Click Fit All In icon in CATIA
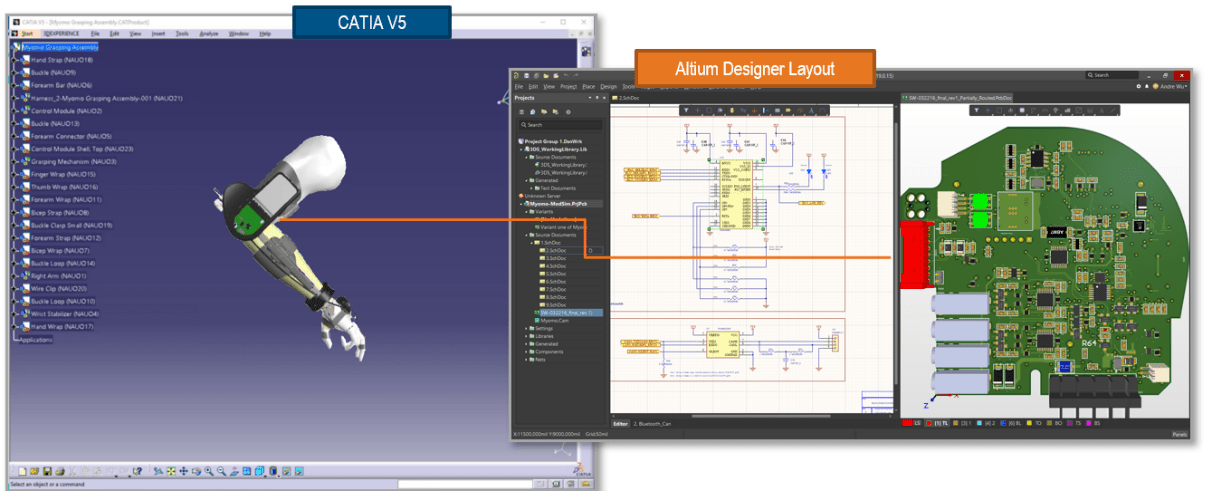 (171, 471)
